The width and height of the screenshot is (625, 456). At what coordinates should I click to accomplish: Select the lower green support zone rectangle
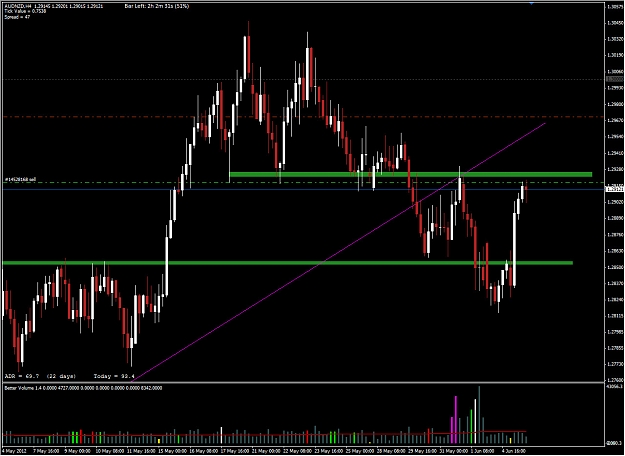[x=287, y=263]
